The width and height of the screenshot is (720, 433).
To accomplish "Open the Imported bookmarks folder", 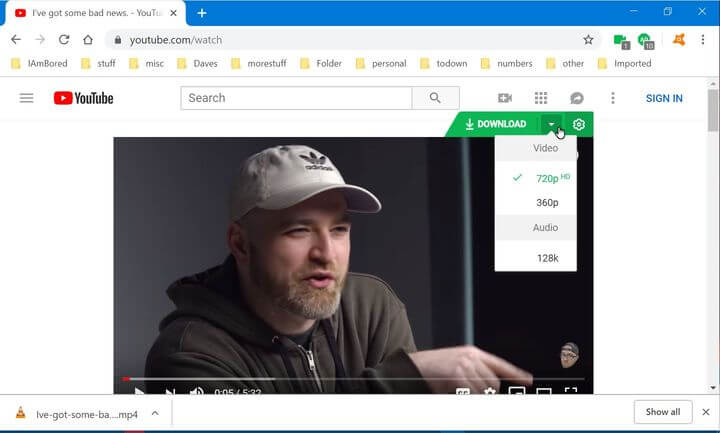I will coord(624,63).
